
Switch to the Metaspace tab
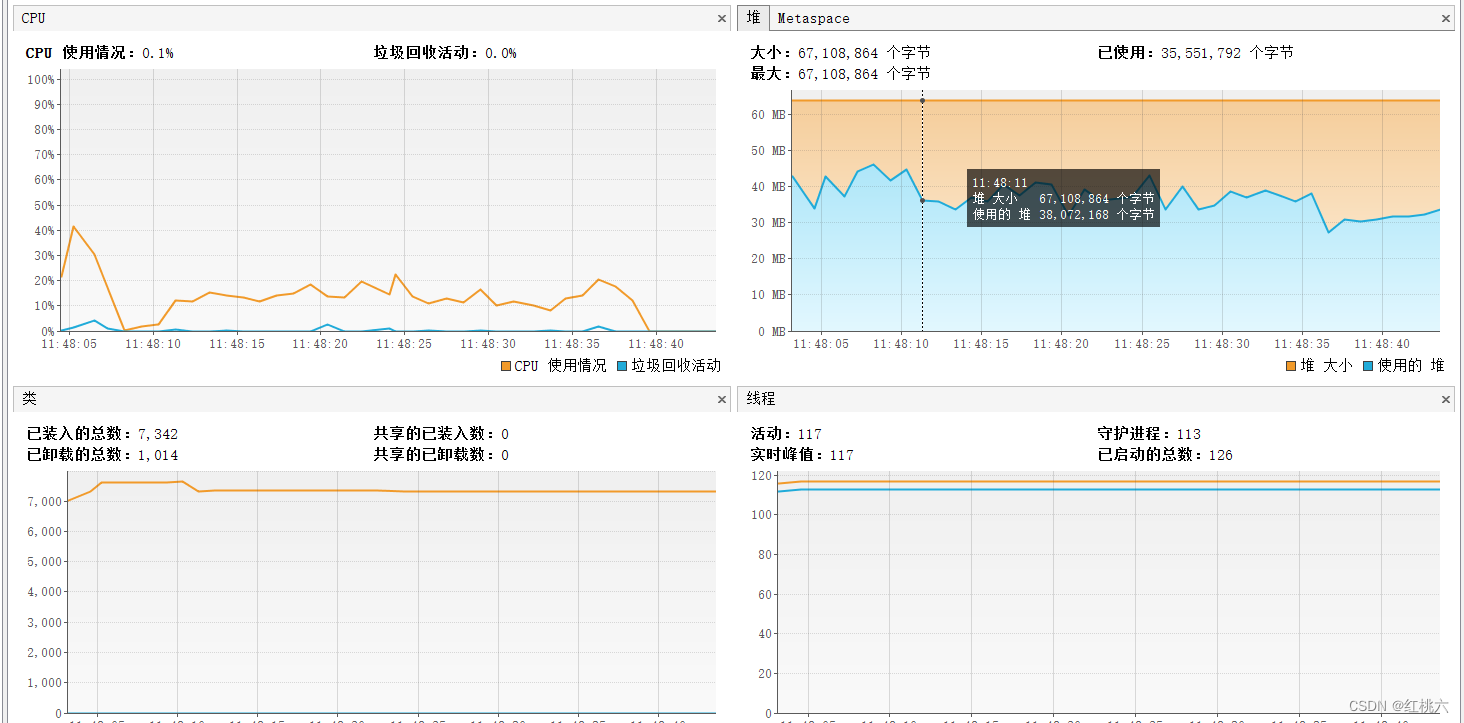click(813, 18)
